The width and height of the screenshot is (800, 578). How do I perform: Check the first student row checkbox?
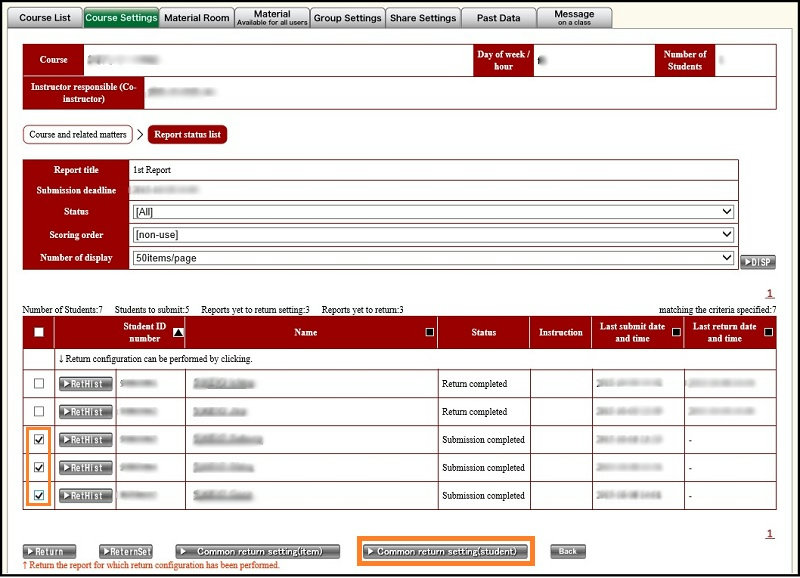(38, 384)
